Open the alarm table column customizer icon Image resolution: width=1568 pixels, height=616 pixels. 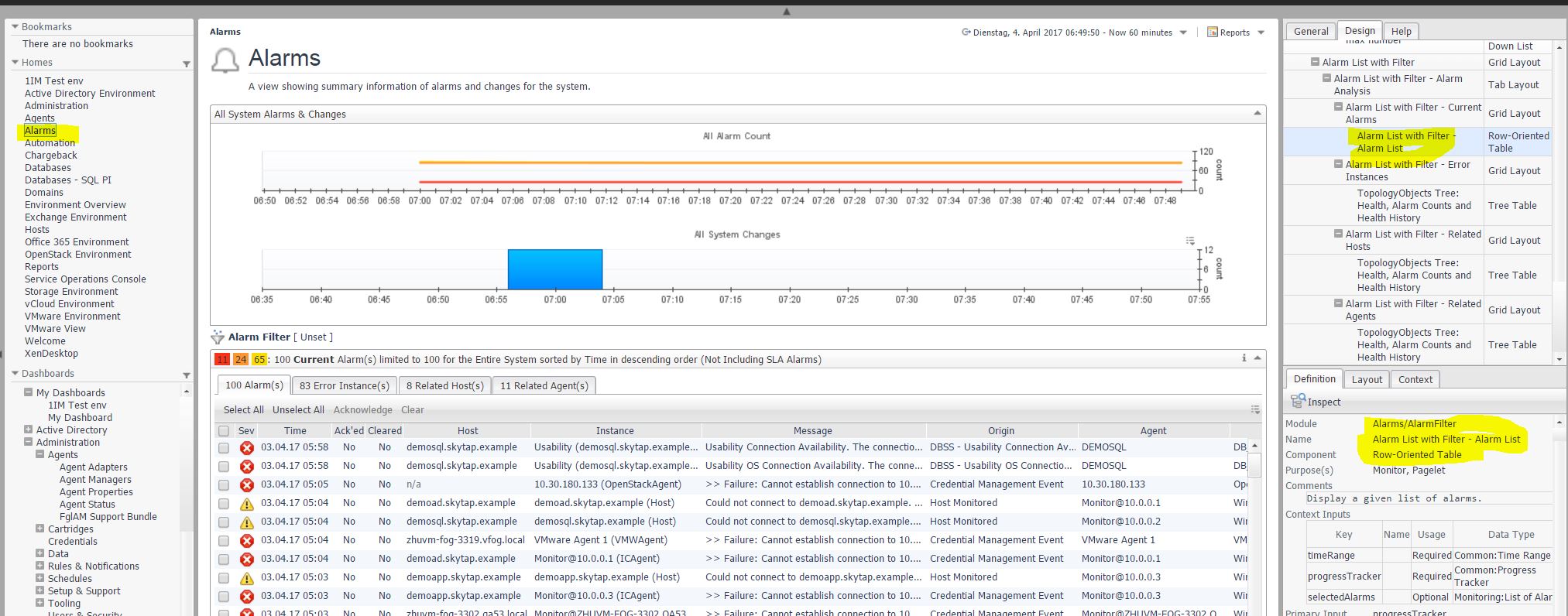(1255, 409)
